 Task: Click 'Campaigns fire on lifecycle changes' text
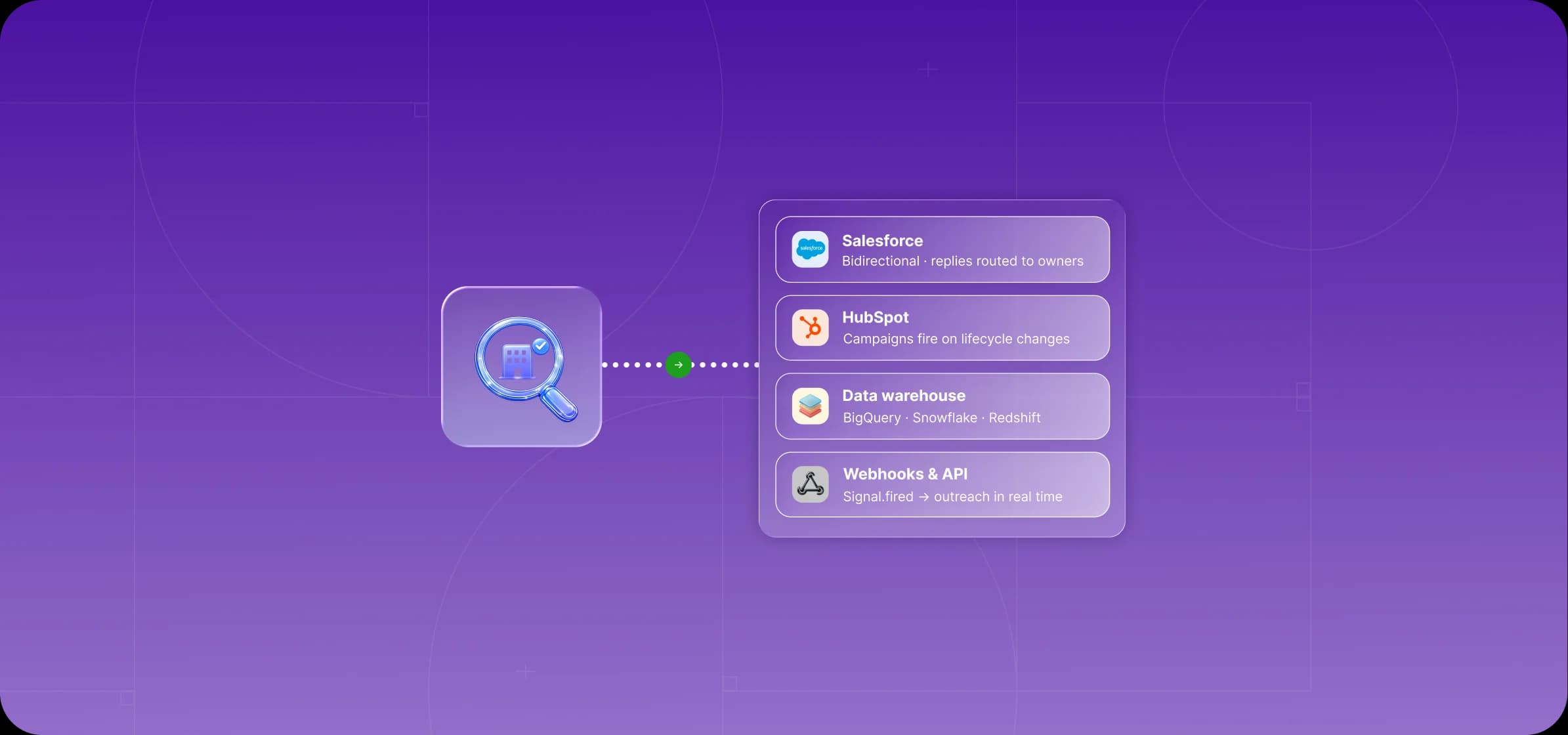956,339
